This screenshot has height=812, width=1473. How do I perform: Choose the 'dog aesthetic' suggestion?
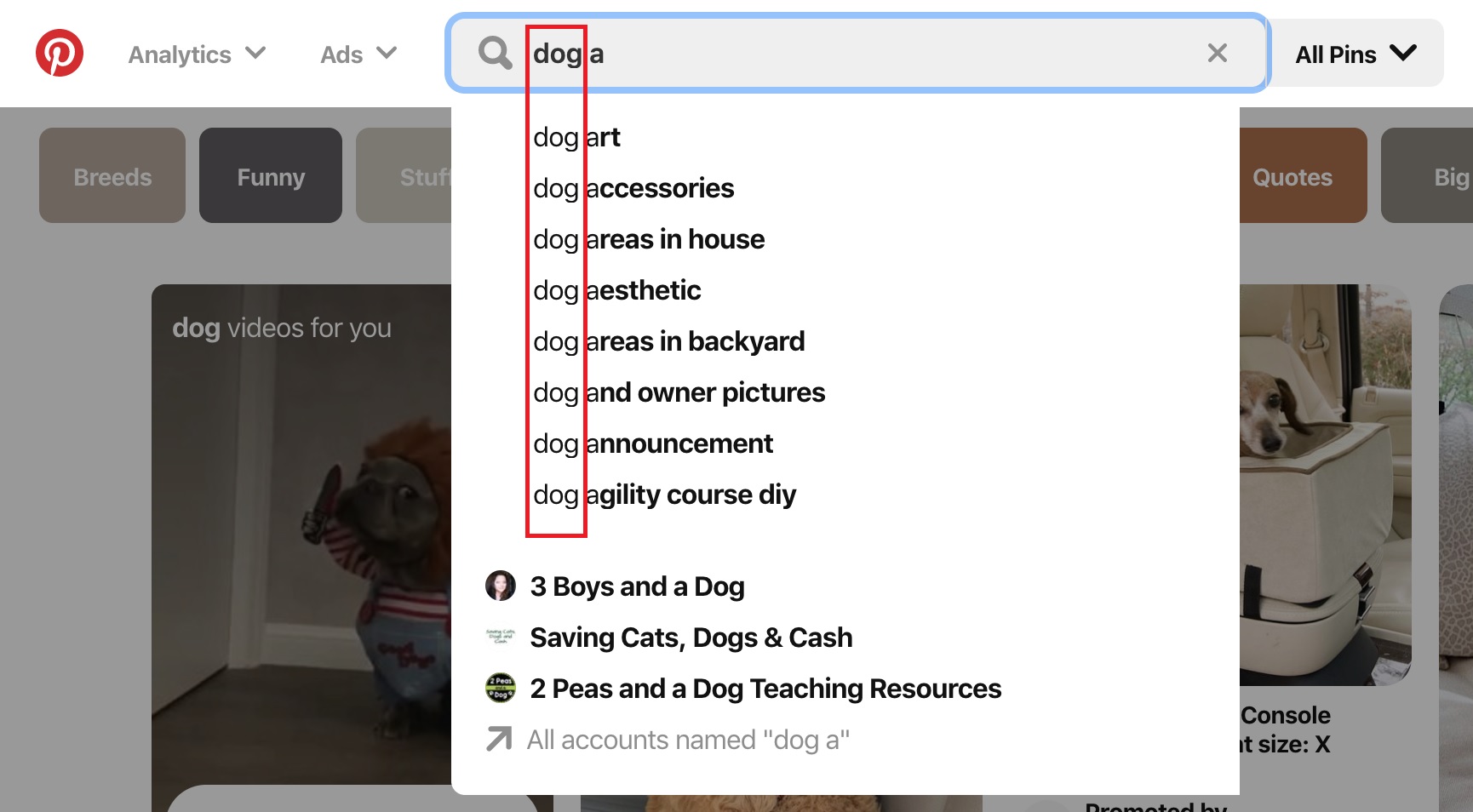(617, 290)
